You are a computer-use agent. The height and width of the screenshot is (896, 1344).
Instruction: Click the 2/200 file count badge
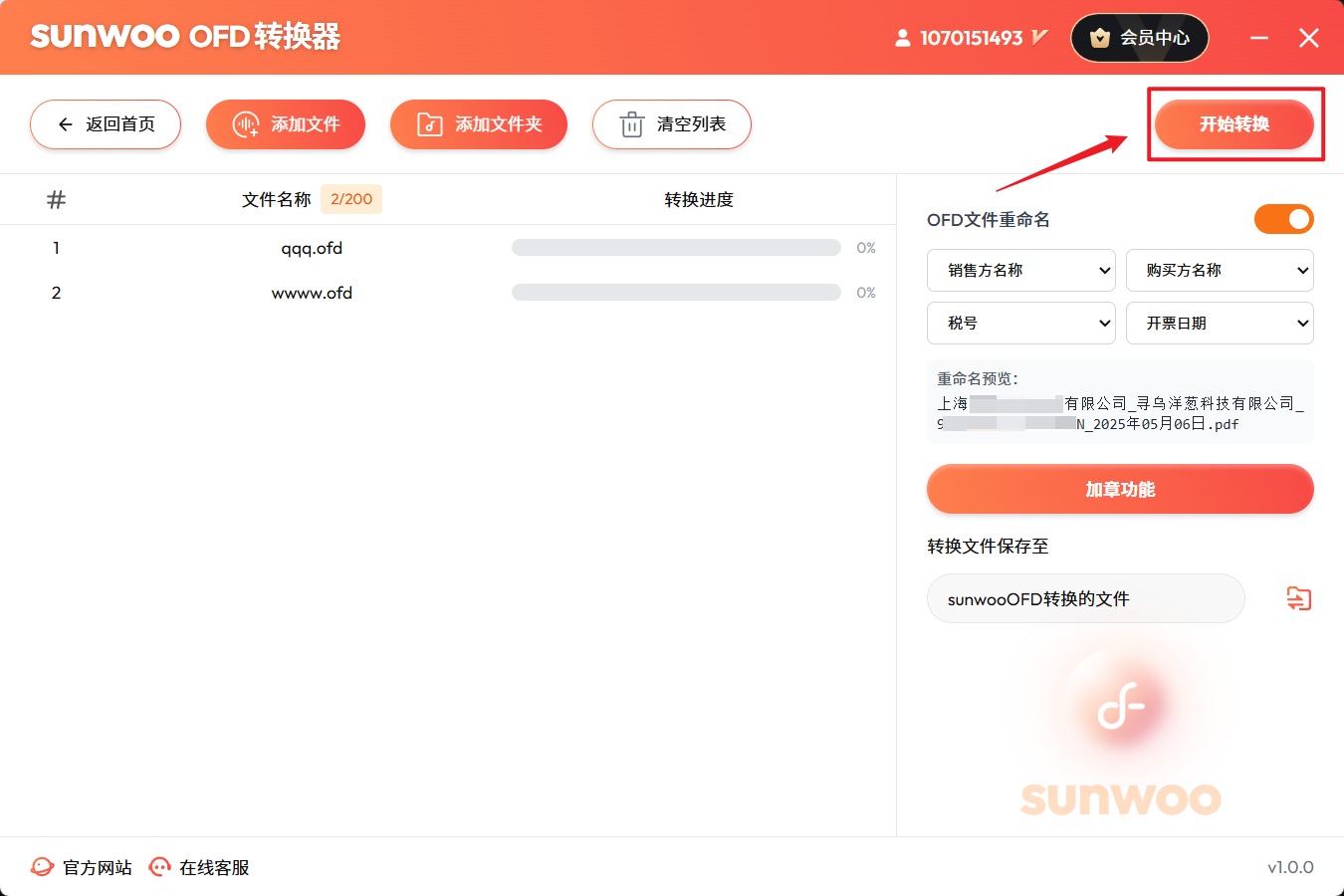[x=351, y=199]
